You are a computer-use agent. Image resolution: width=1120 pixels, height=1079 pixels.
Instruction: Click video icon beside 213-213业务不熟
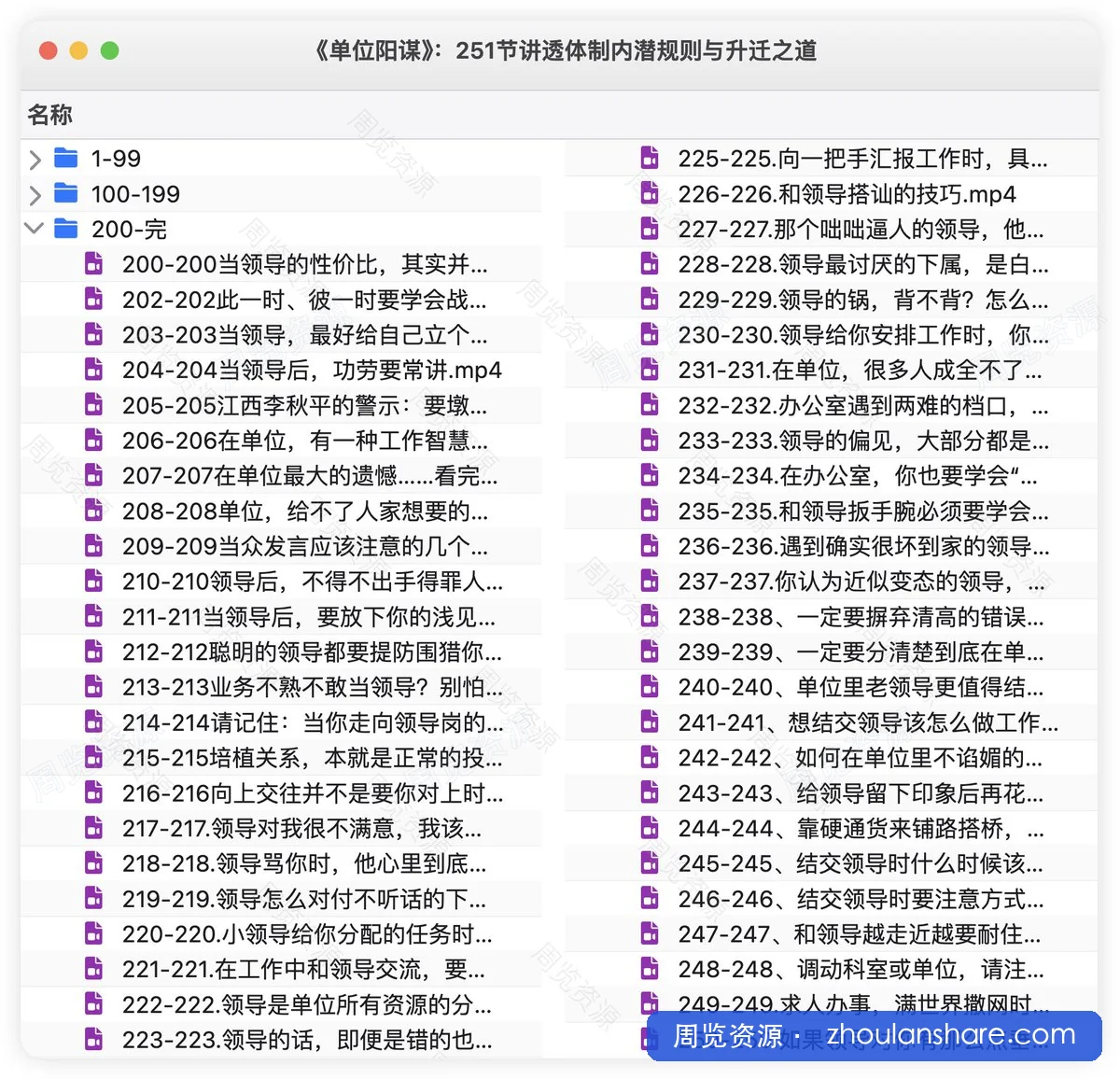click(94, 687)
